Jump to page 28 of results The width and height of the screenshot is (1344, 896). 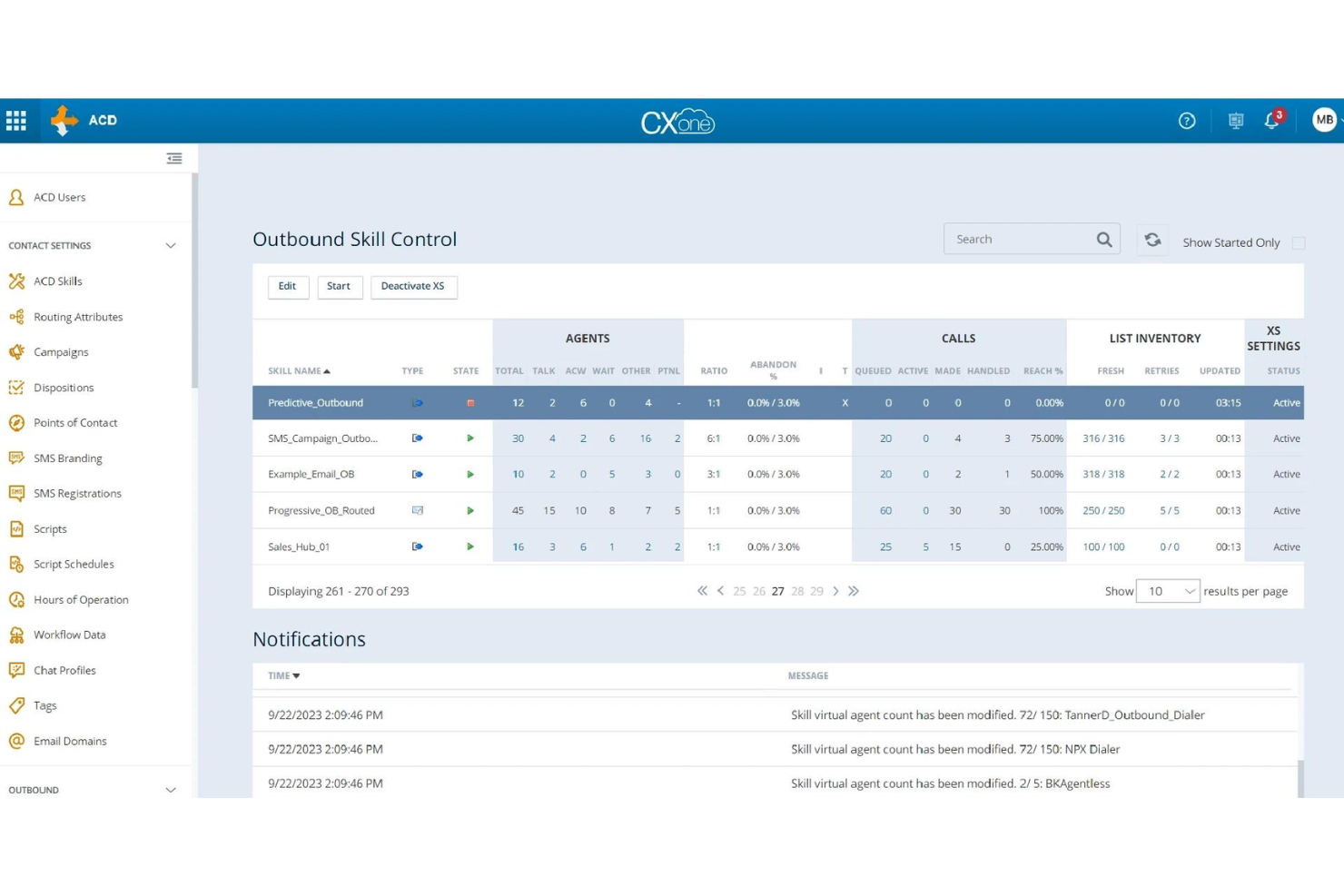tap(797, 591)
